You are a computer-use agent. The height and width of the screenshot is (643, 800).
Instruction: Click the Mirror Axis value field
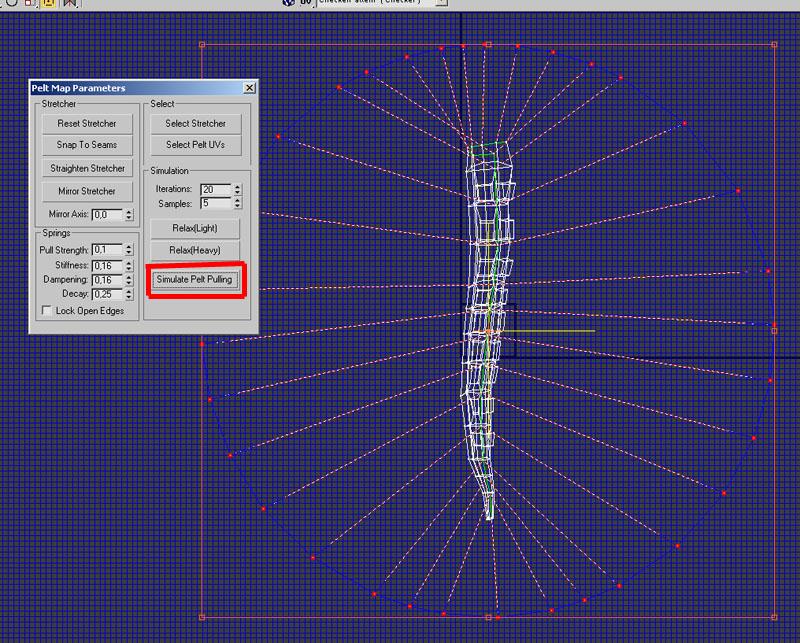pyautogui.click(x=108, y=215)
